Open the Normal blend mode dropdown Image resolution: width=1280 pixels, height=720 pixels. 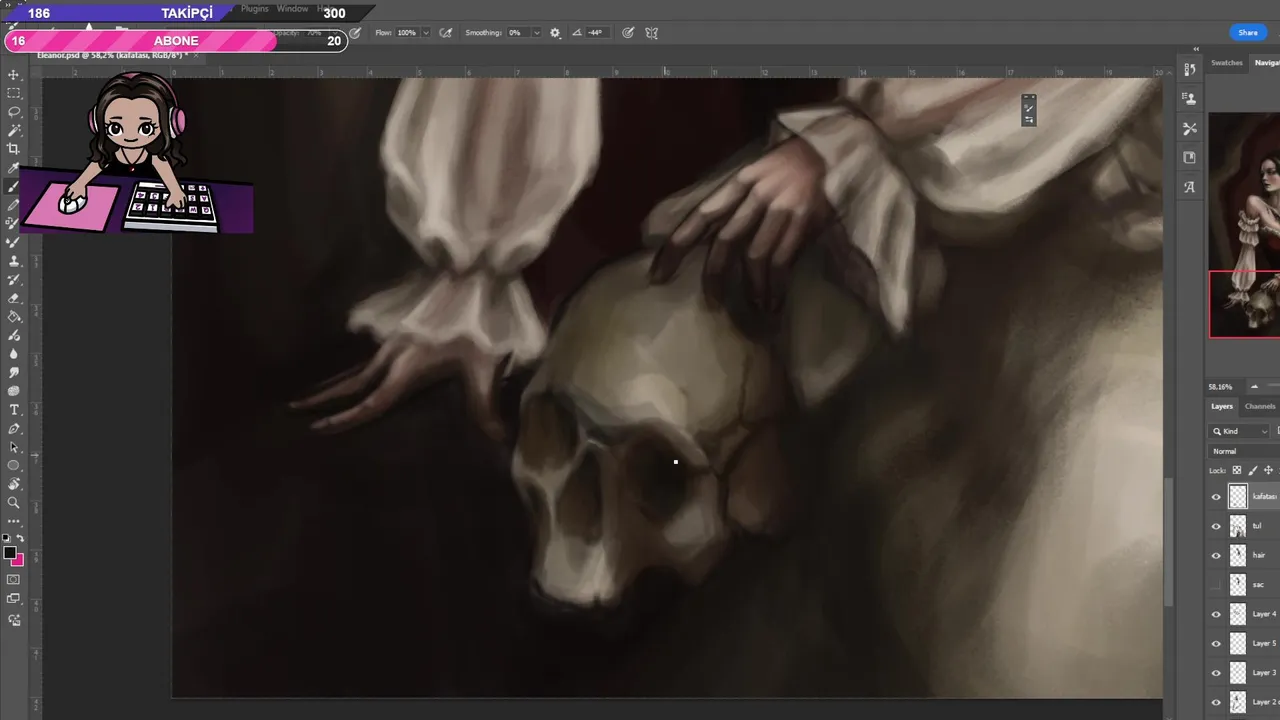click(x=1244, y=451)
